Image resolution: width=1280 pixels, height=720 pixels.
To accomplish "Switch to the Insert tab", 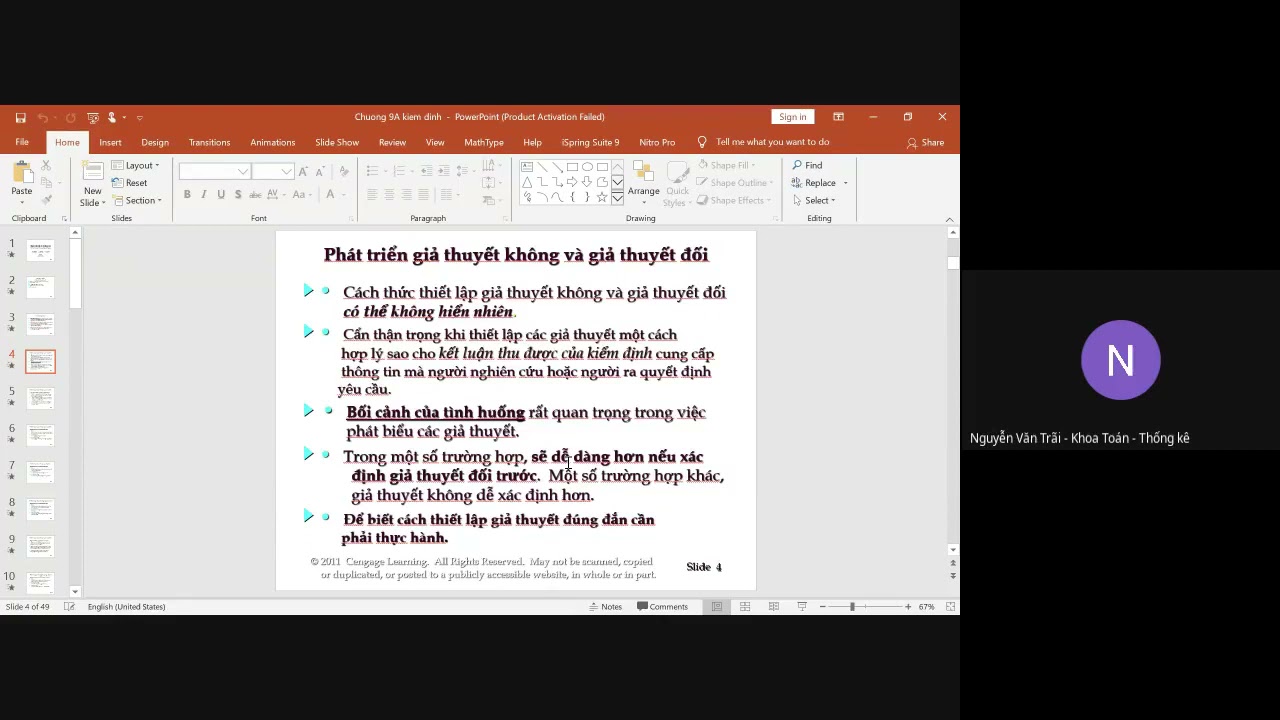I will pos(110,142).
